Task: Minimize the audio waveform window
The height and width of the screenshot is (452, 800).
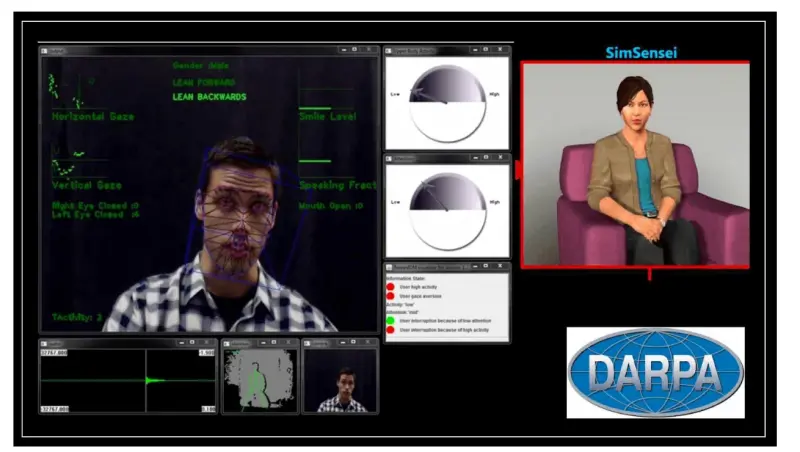Action: point(181,342)
